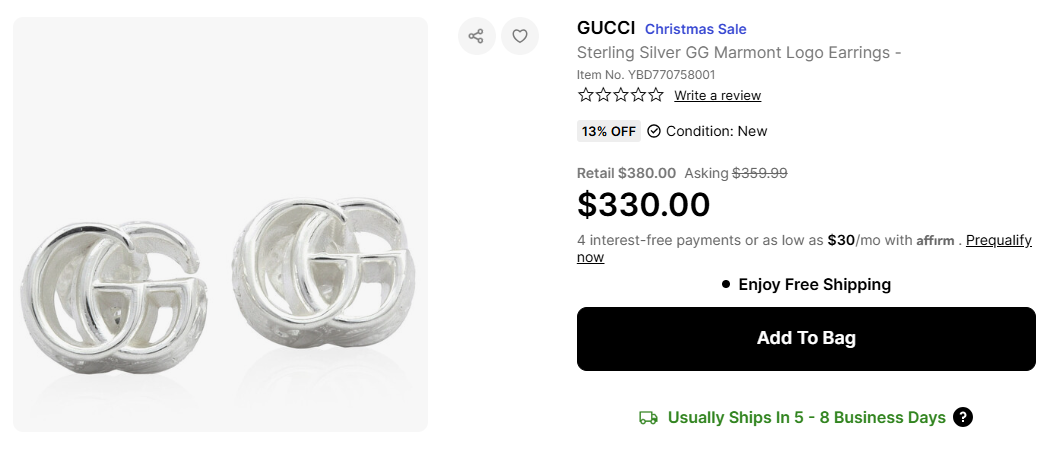Click the 13% OFF badge
Screen dimensions: 1048x452
click(609, 131)
